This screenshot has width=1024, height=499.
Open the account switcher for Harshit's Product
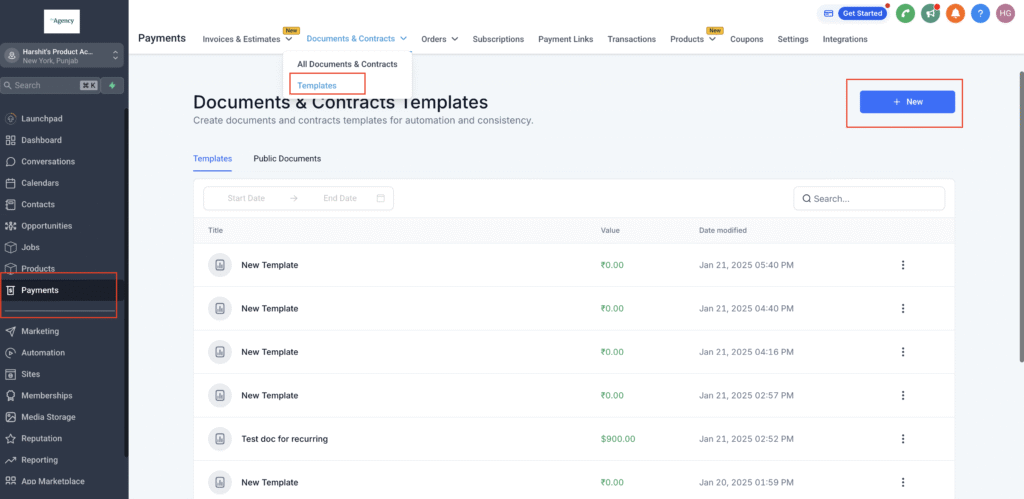[62, 55]
